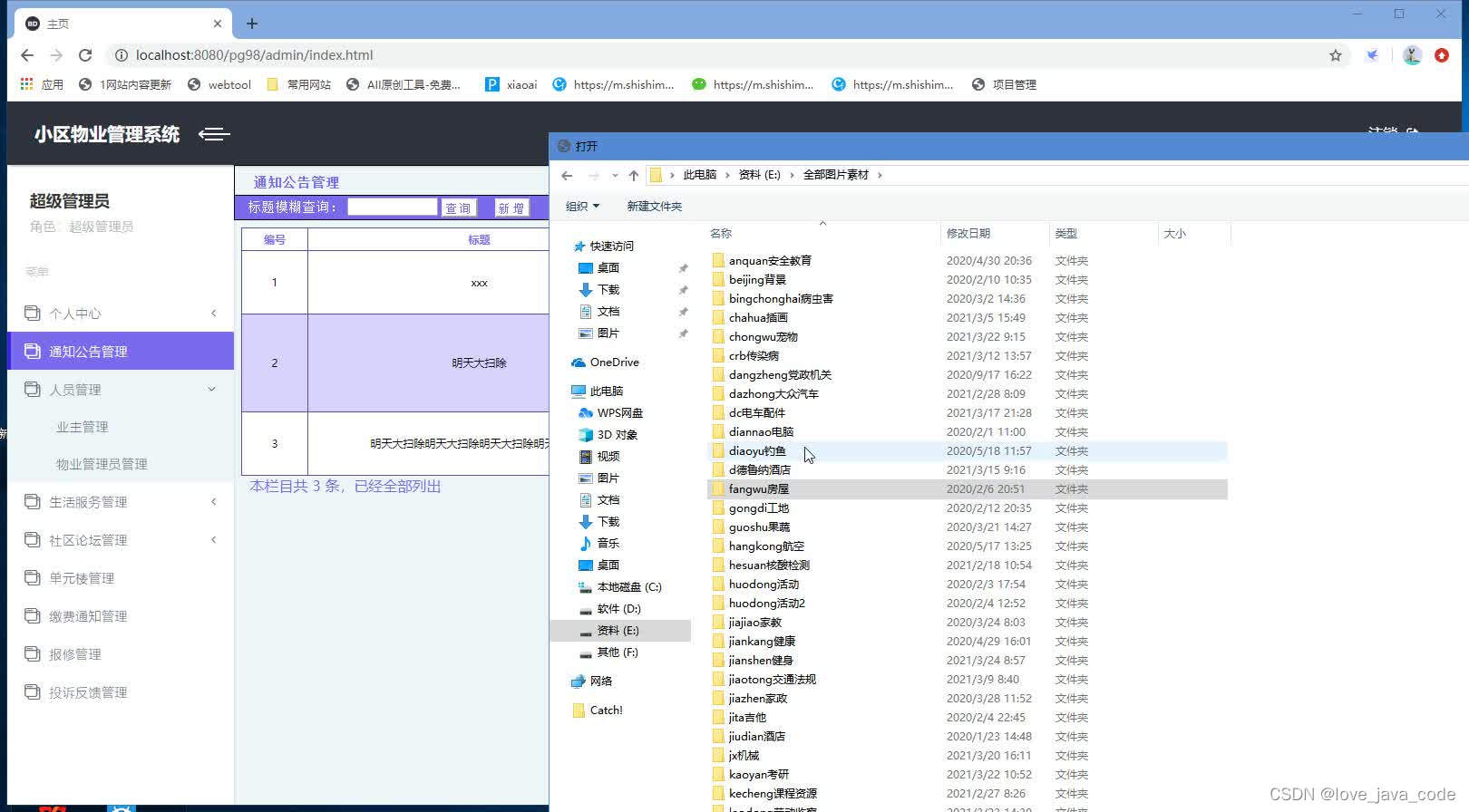Open recent locations dropdown in dialog
The height and width of the screenshot is (812, 1469).
pos(615,175)
